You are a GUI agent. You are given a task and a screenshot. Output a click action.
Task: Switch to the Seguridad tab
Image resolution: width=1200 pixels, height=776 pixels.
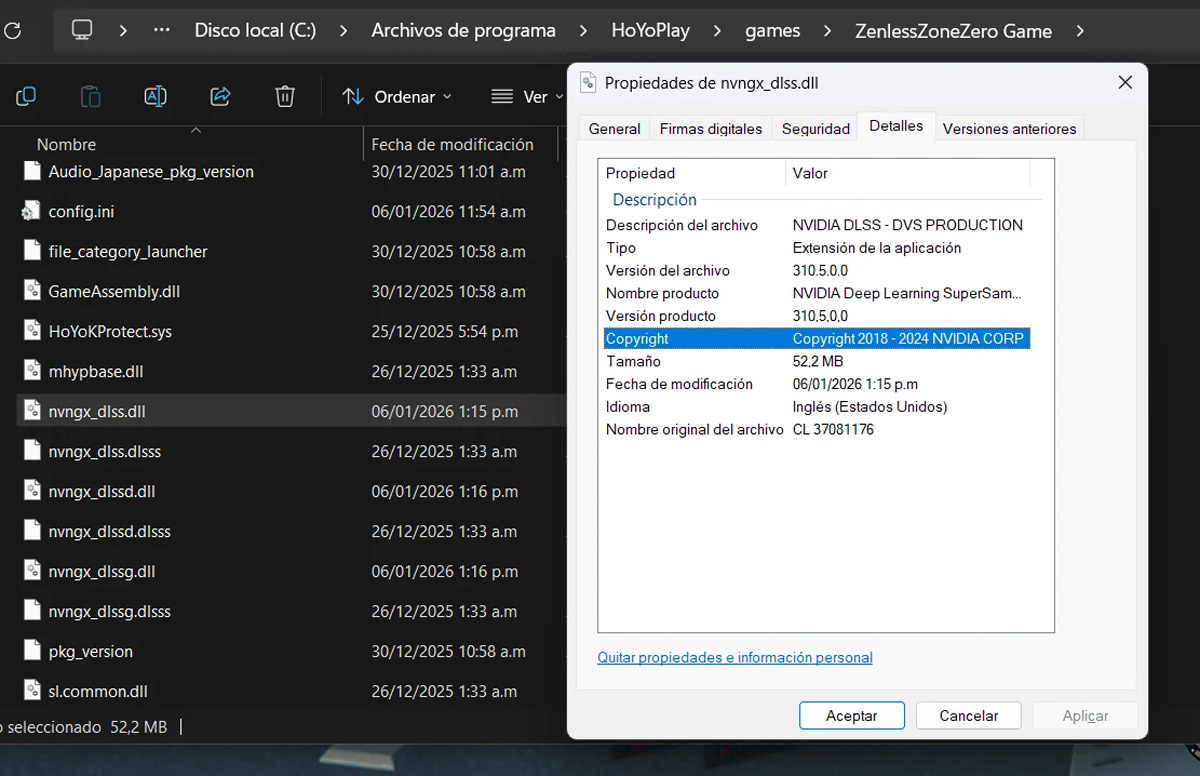coord(815,128)
